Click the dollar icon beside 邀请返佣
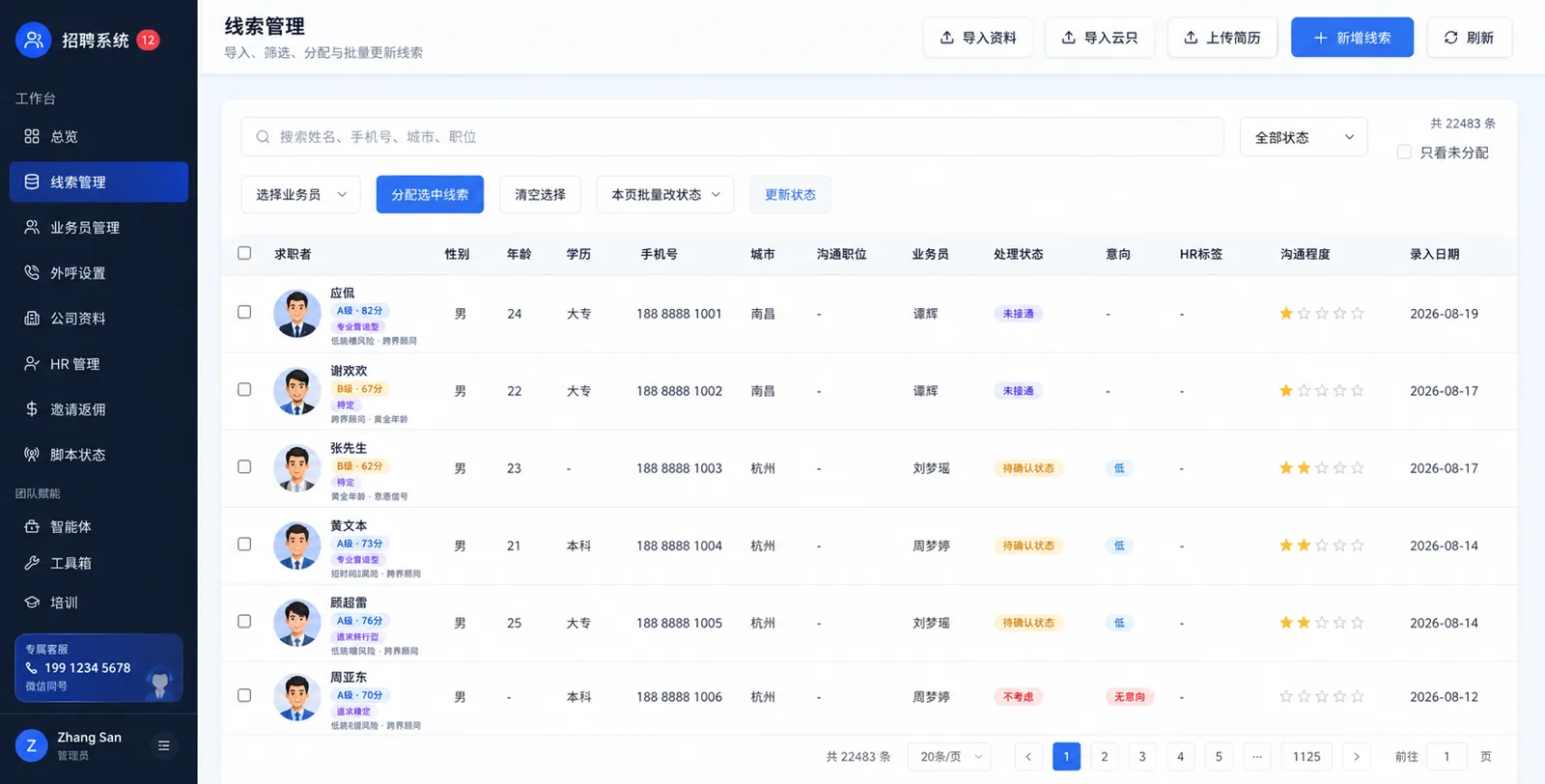The height and width of the screenshot is (784, 1545). pyautogui.click(x=32, y=408)
